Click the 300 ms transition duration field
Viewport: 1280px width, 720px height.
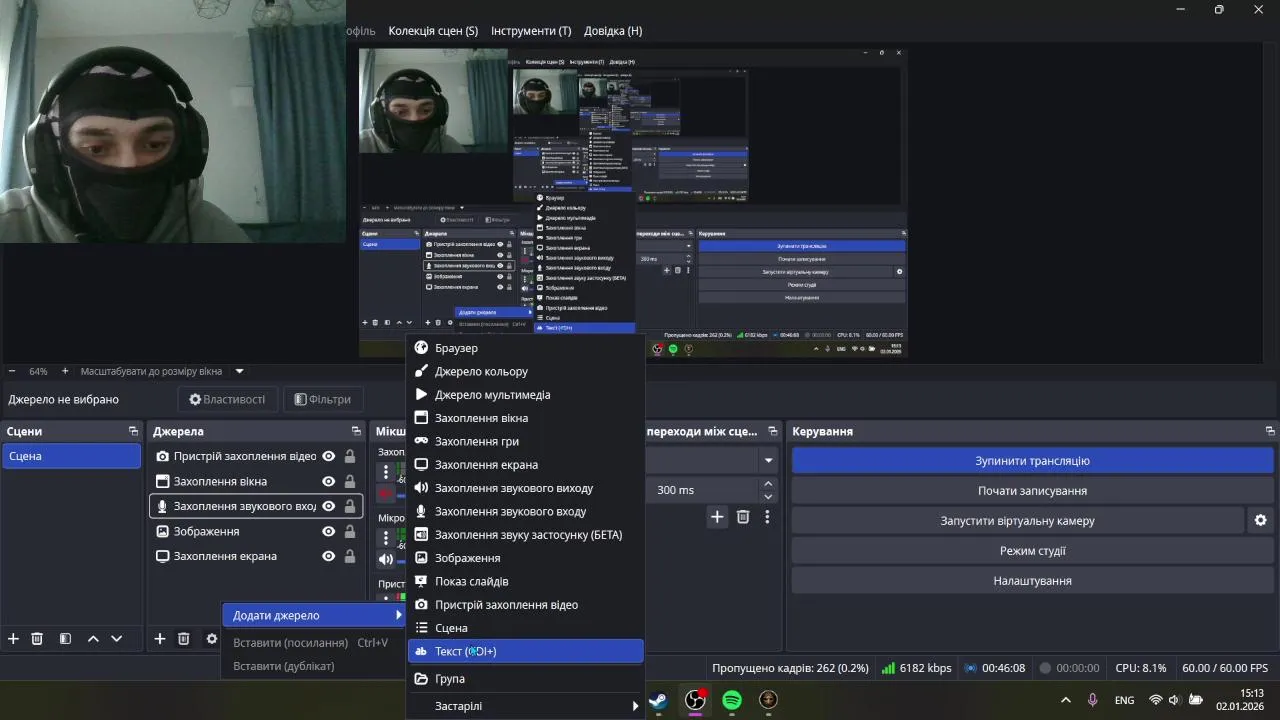pyautogui.click(x=701, y=490)
